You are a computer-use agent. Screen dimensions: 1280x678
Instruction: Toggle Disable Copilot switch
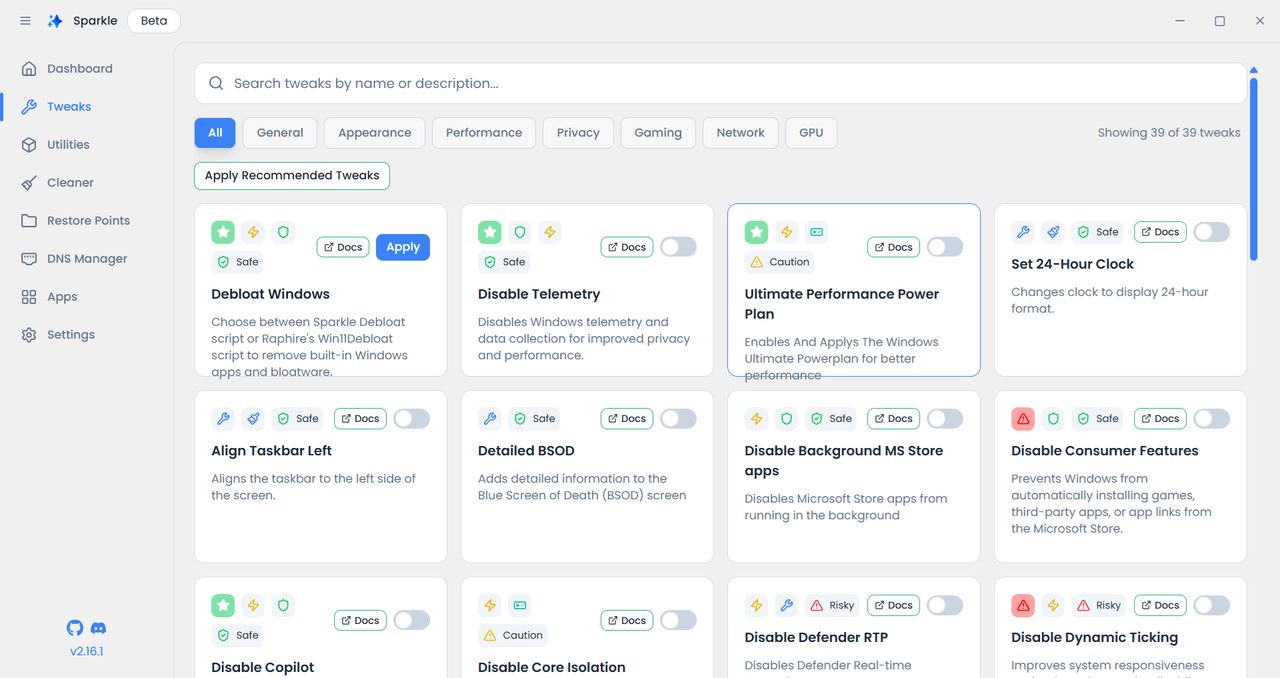[412, 621]
